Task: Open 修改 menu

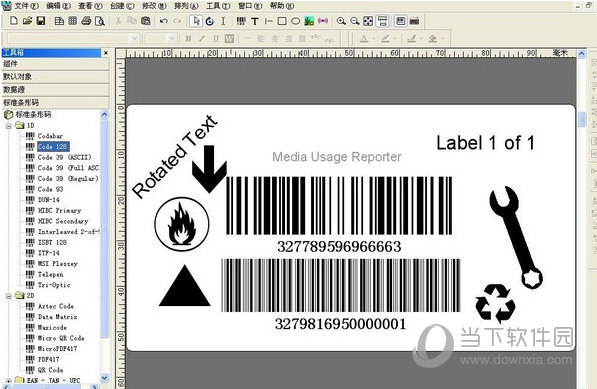Action: pyautogui.click(x=154, y=6)
